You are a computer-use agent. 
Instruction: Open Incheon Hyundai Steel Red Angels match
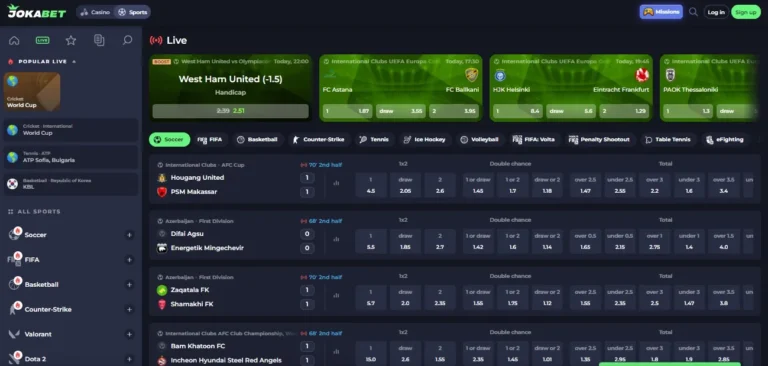(x=226, y=361)
